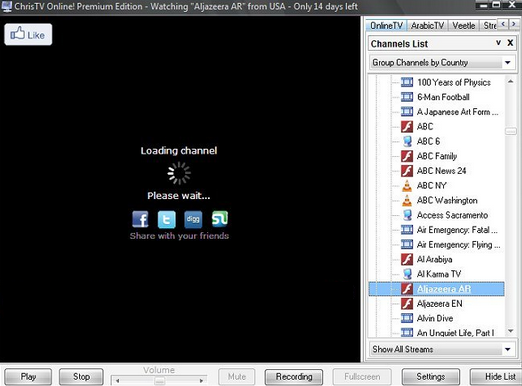
Task: Open the Show All Streams dropdown
Action: (441, 349)
